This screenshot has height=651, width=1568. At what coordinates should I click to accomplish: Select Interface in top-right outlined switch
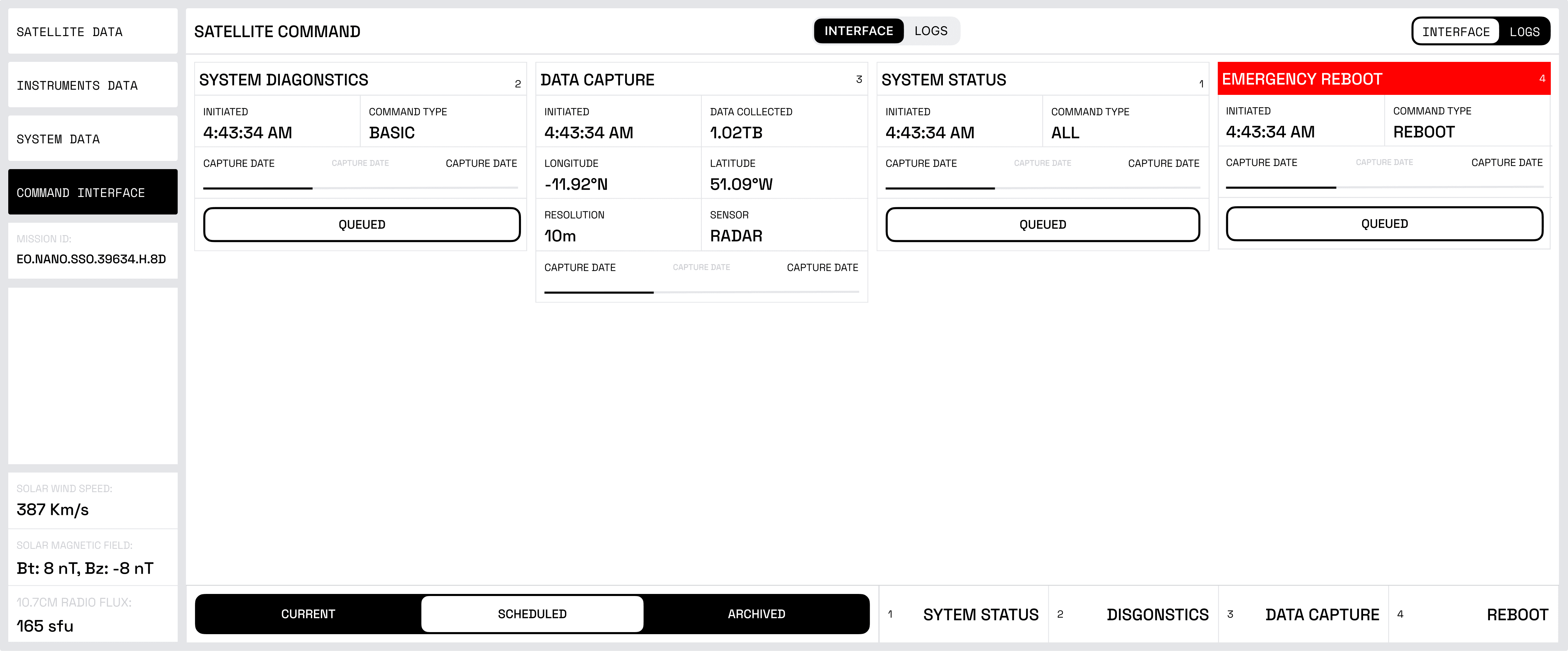1456,32
